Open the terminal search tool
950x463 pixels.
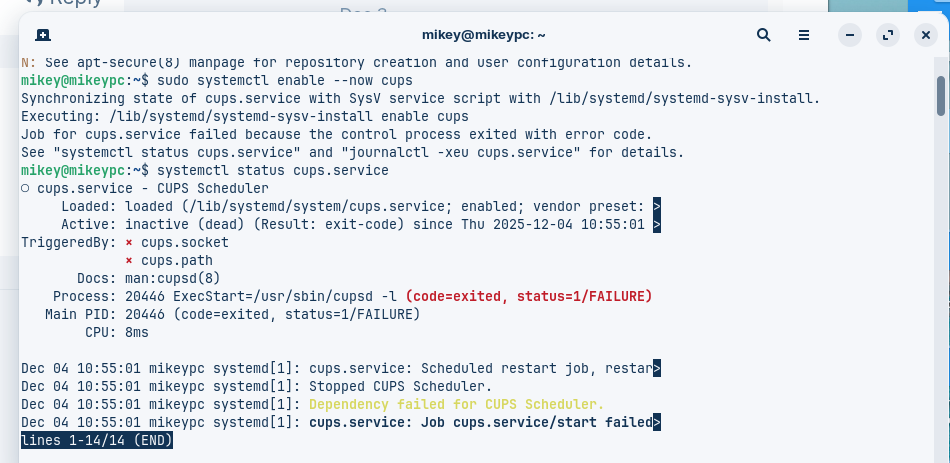(764, 35)
